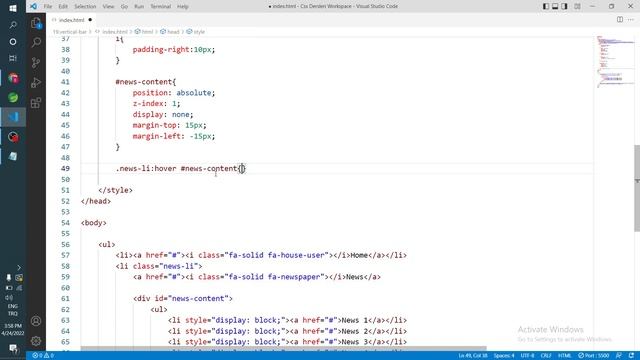This screenshot has width=640, height=360.
Task: Change file encoding UTF-8
Action: click(527, 356)
